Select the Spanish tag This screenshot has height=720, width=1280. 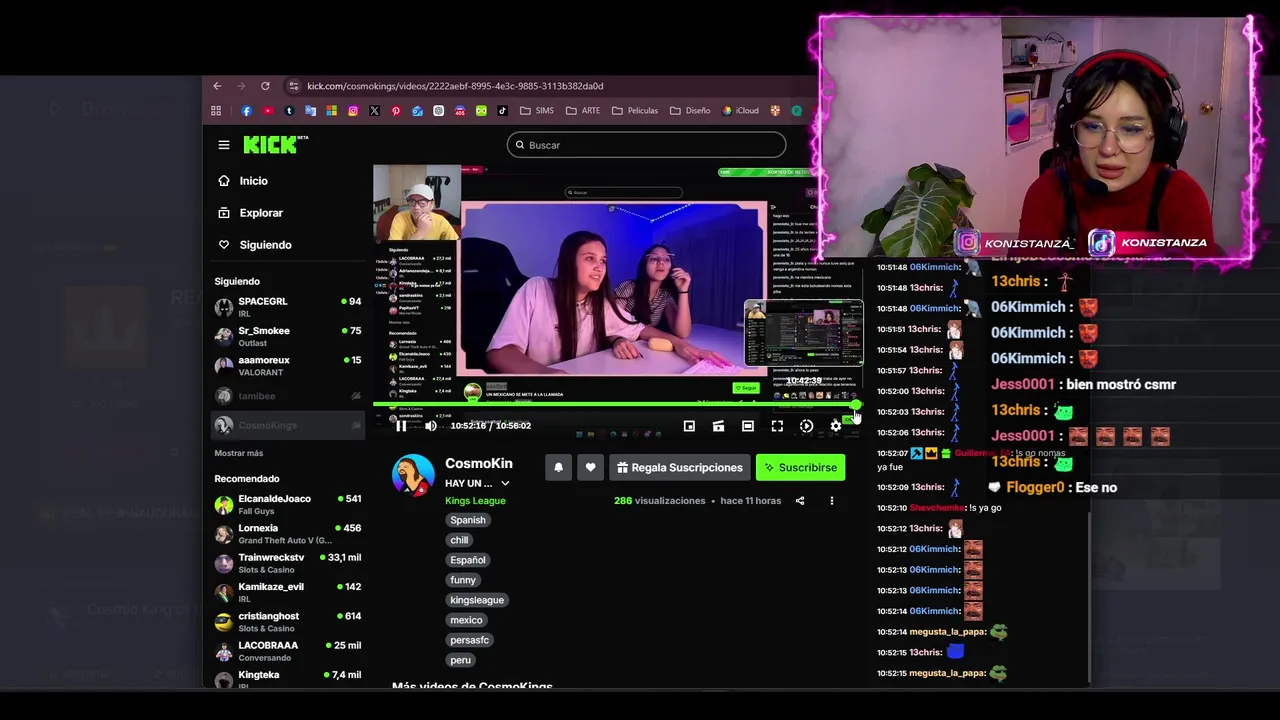(467, 520)
